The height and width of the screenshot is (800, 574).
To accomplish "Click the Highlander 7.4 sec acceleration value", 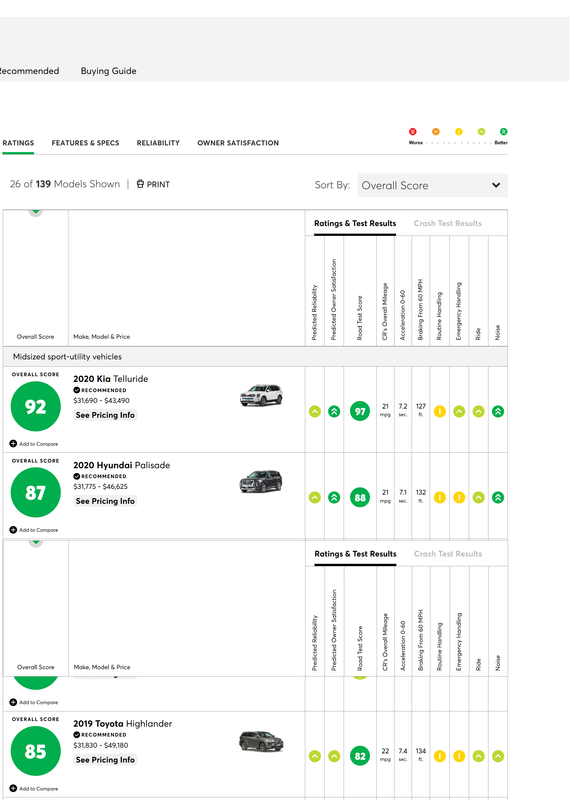I will coord(403,755).
